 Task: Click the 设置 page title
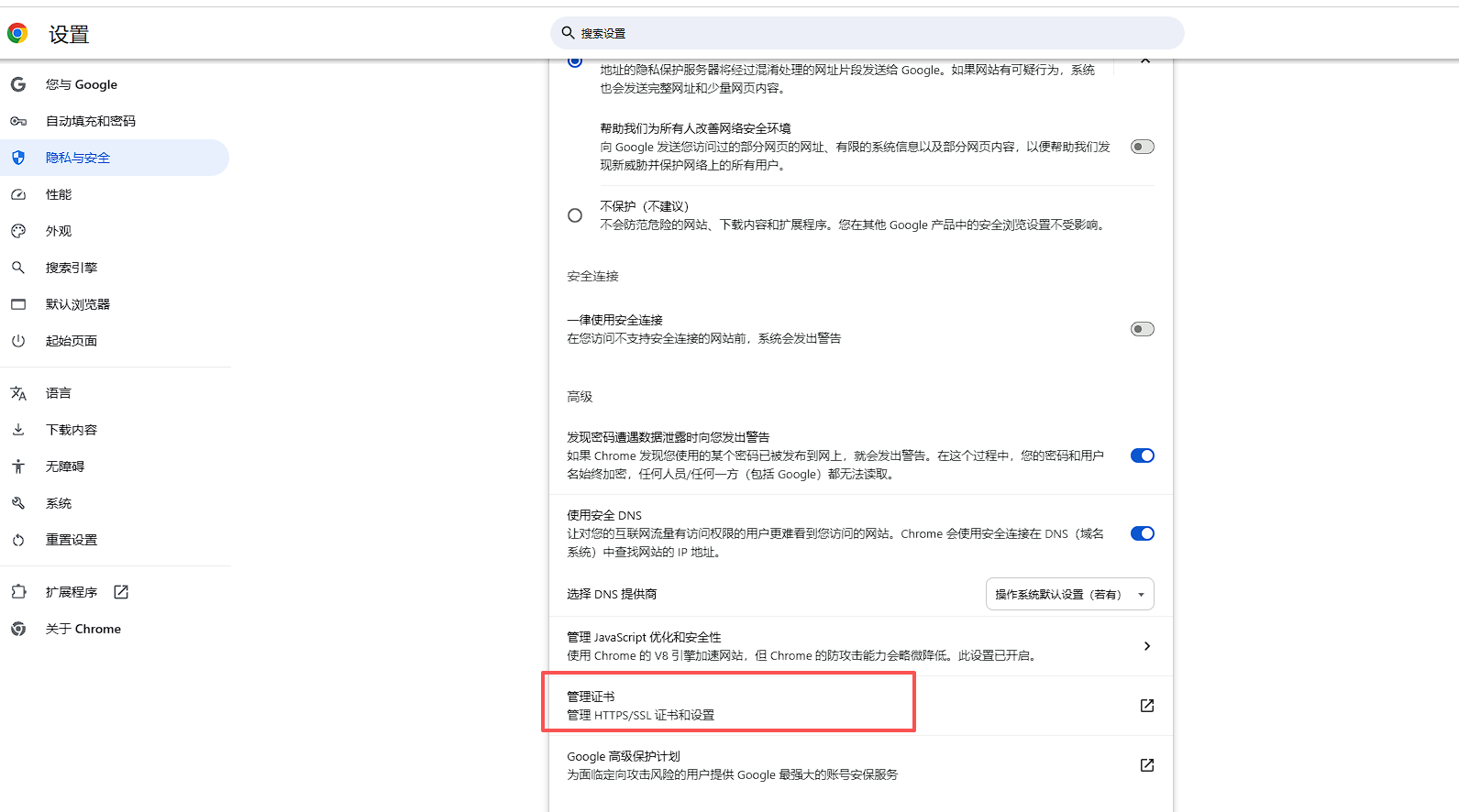point(69,35)
